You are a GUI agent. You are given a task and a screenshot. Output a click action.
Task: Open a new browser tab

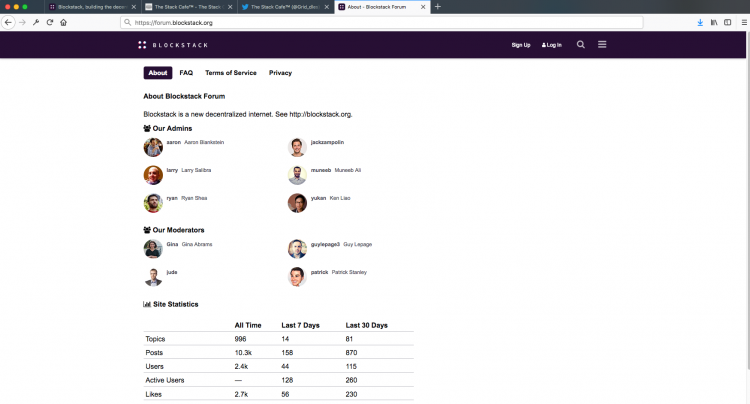(438, 7)
